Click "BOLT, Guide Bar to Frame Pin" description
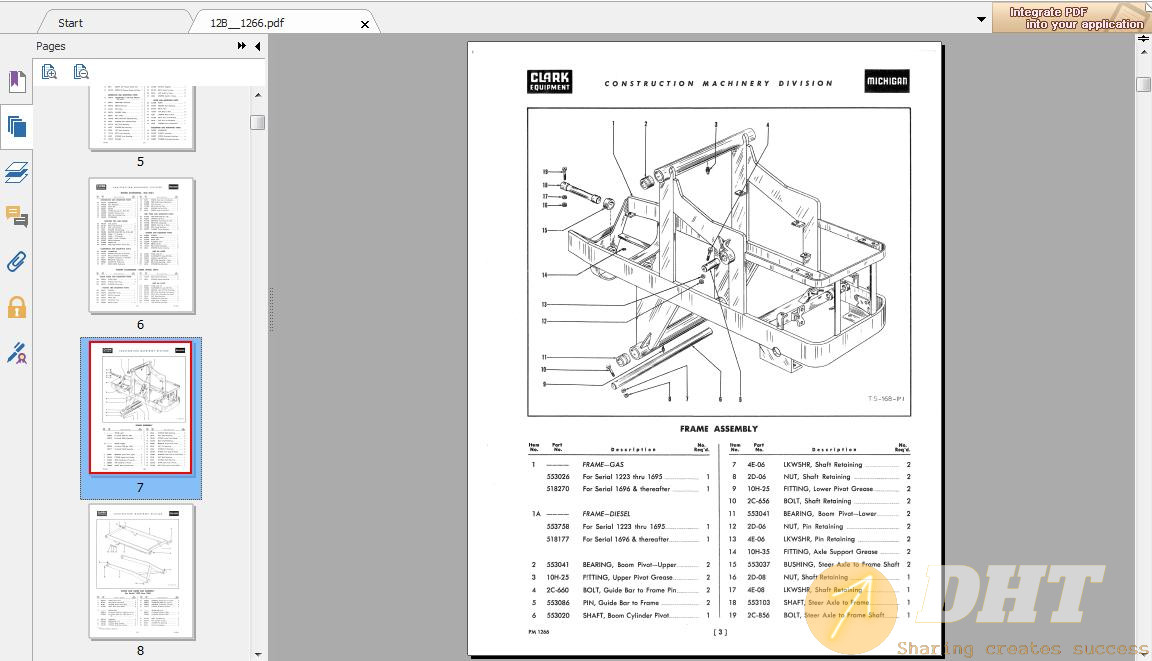The width and height of the screenshot is (1152, 661). pos(630,590)
